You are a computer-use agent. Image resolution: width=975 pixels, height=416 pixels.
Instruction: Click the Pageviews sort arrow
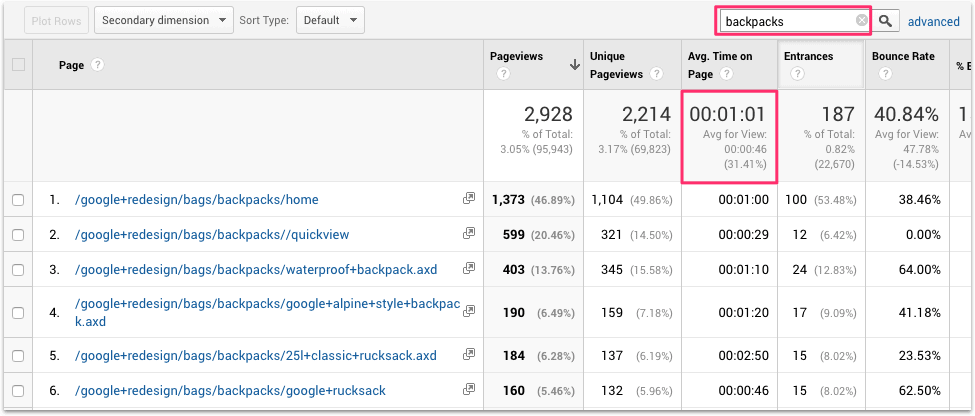574,65
